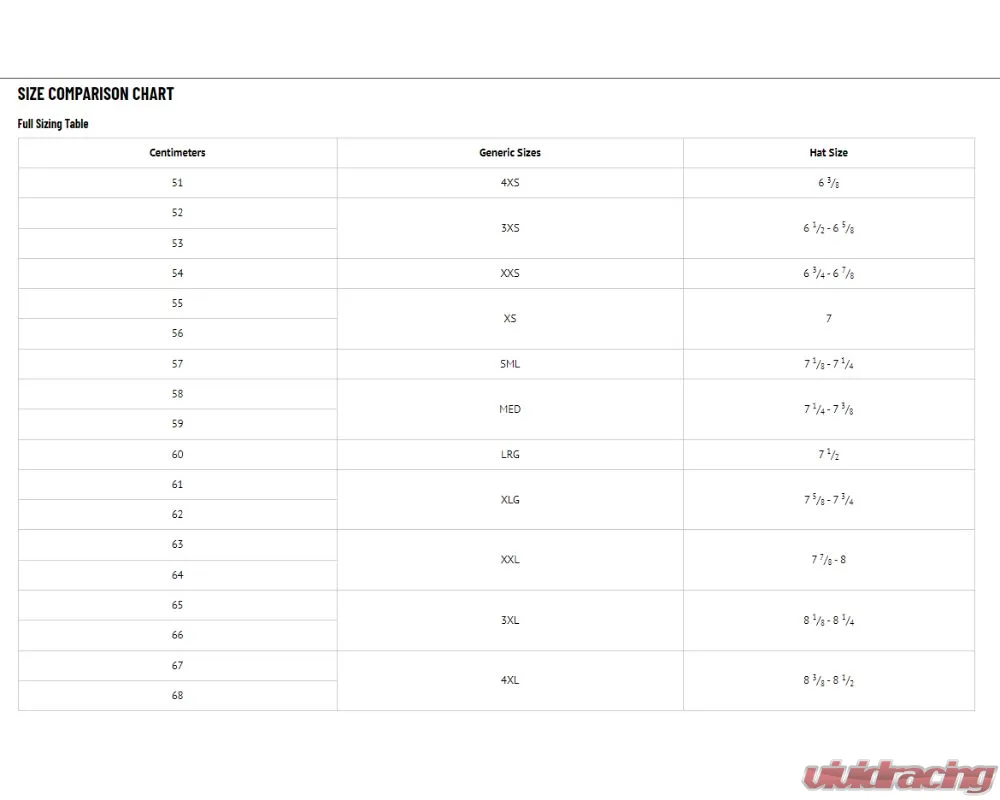The height and width of the screenshot is (800, 1000).
Task: Select the 68 centimeters cell
Action: coord(177,695)
